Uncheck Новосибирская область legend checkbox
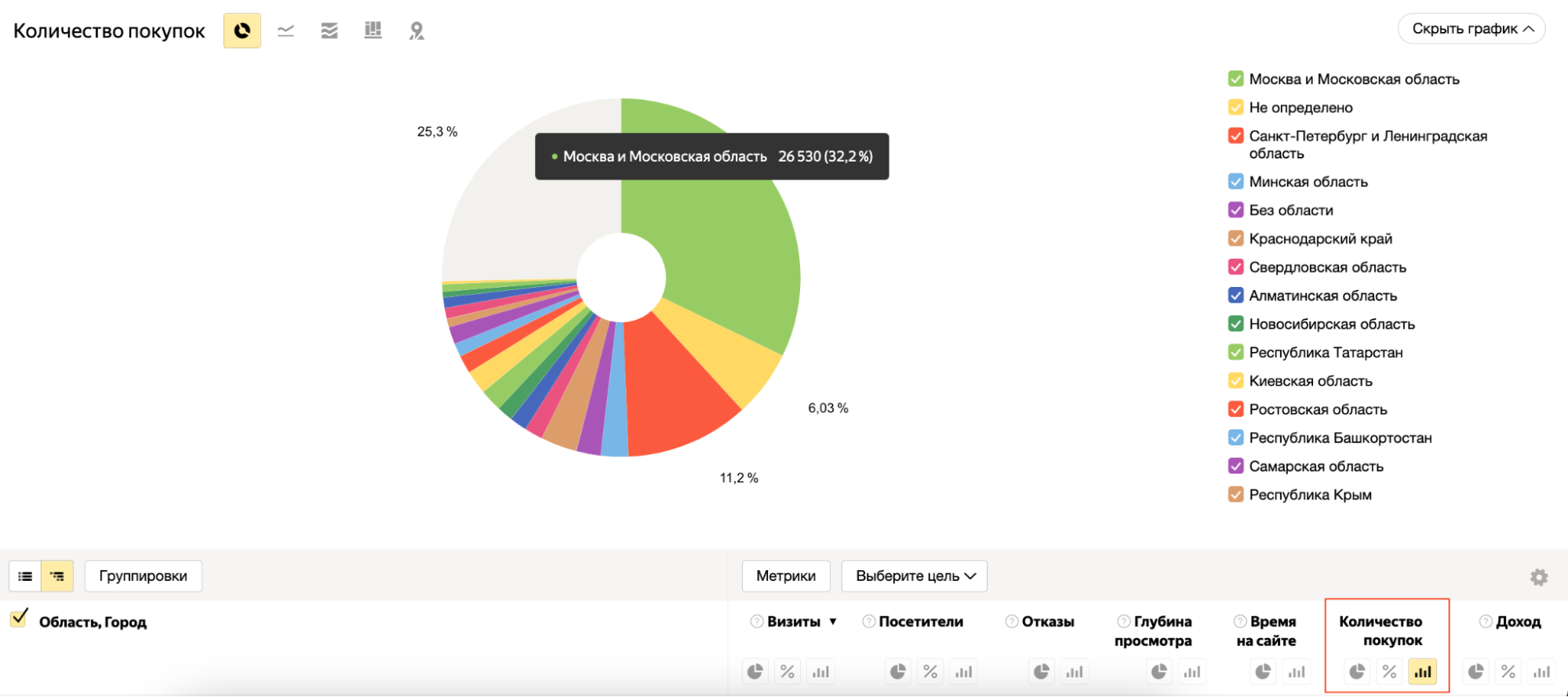The height and width of the screenshot is (697, 1568). click(1235, 324)
